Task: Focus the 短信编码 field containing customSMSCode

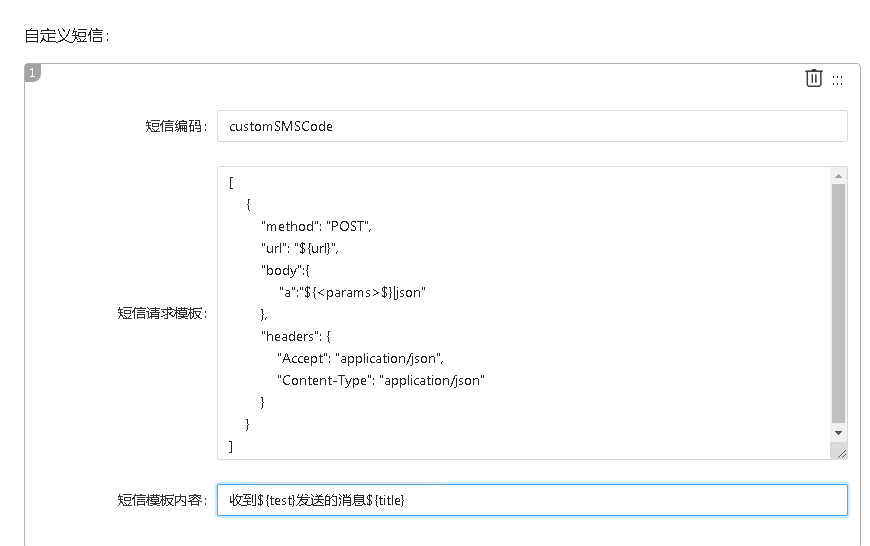Action: click(x=531, y=126)
